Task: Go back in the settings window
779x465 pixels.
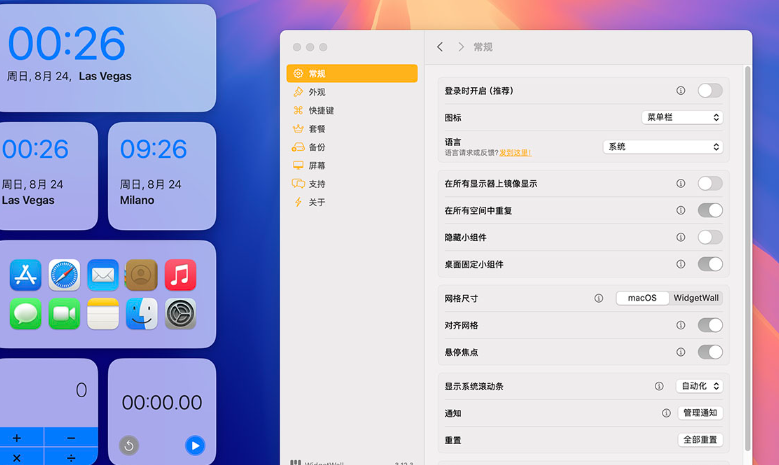Action: pyautogui.click(x=440, y=47)
